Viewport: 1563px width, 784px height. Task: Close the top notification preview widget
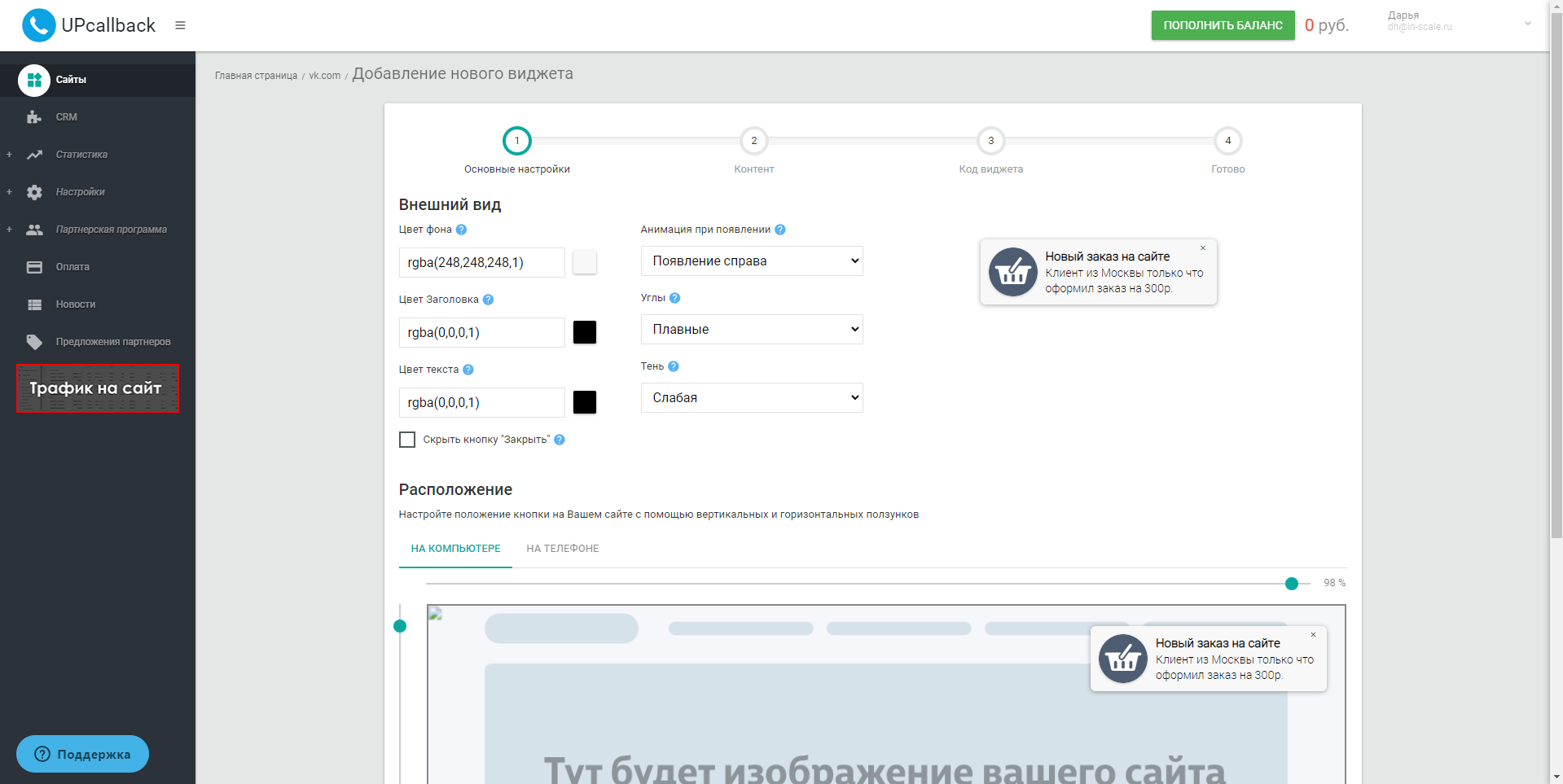coord(1202,248)
